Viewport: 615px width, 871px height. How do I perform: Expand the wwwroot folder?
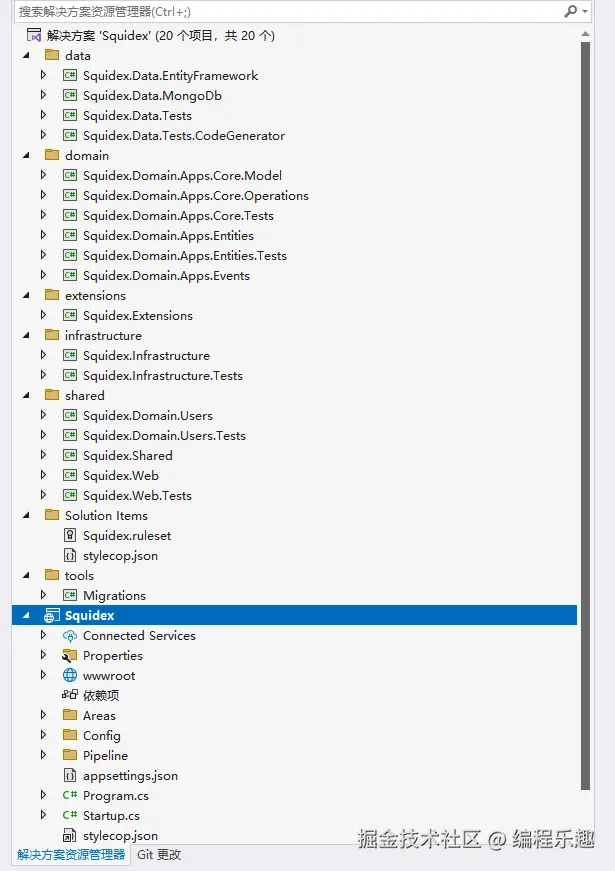click(43, 675)
